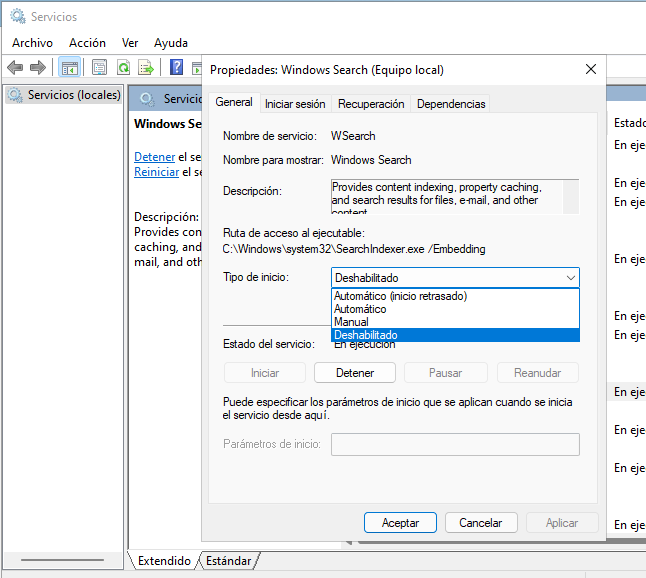The image size is (646, 578).
Task: Close the Propiedades dialog with X
Action: 591,69
